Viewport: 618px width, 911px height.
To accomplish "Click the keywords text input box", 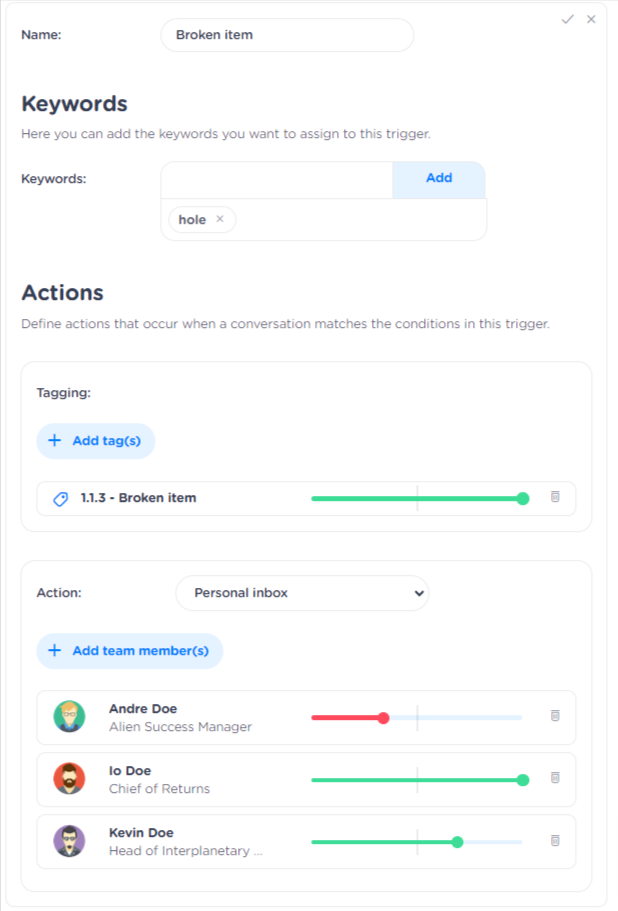I will click(277, 180).
